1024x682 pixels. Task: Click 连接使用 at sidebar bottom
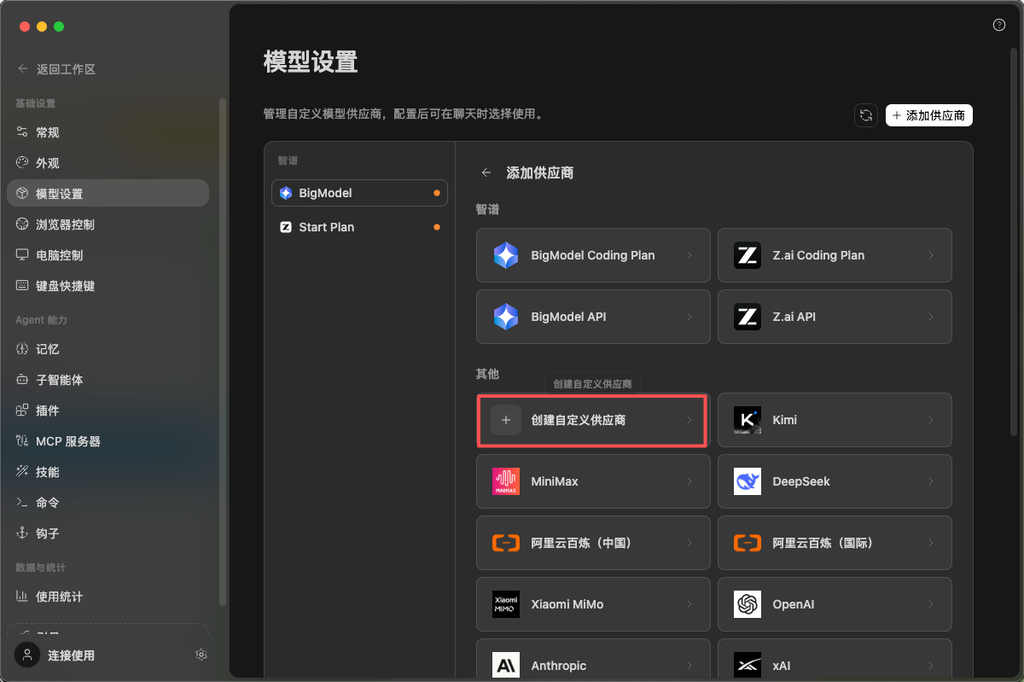coord(71,655)
